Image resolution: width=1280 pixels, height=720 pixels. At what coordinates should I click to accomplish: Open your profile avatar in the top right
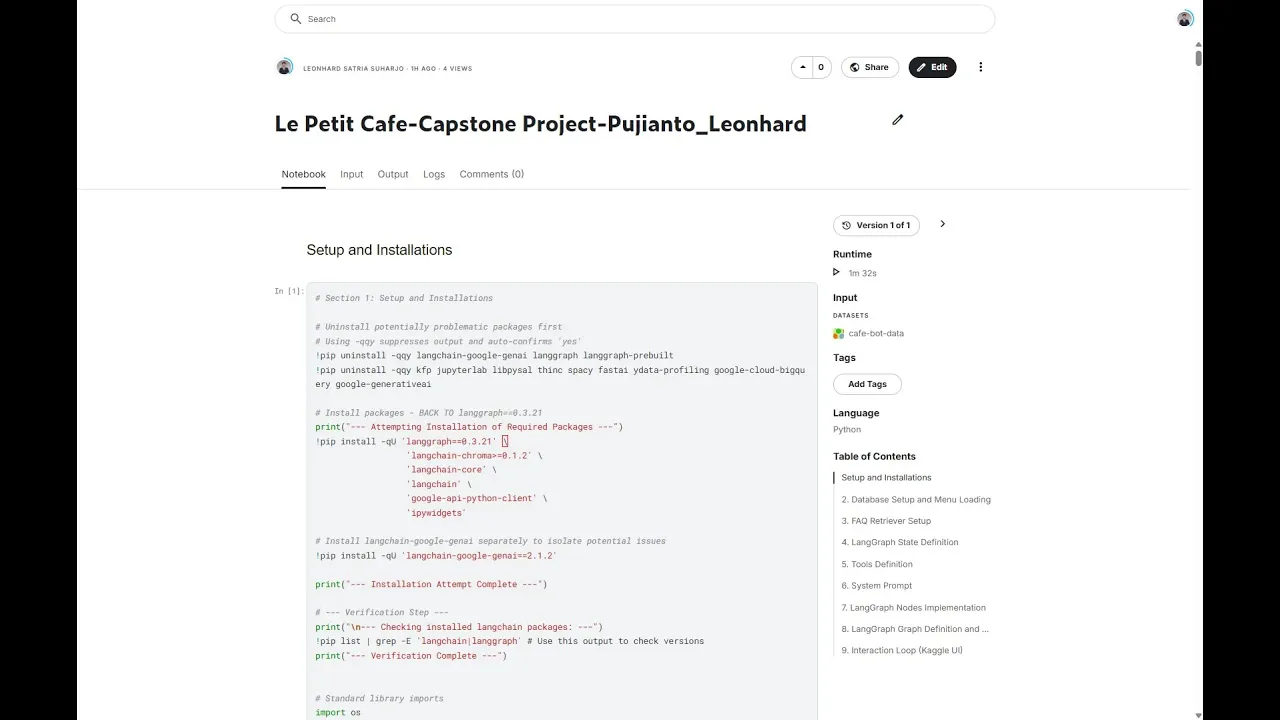coord(1184,18)
